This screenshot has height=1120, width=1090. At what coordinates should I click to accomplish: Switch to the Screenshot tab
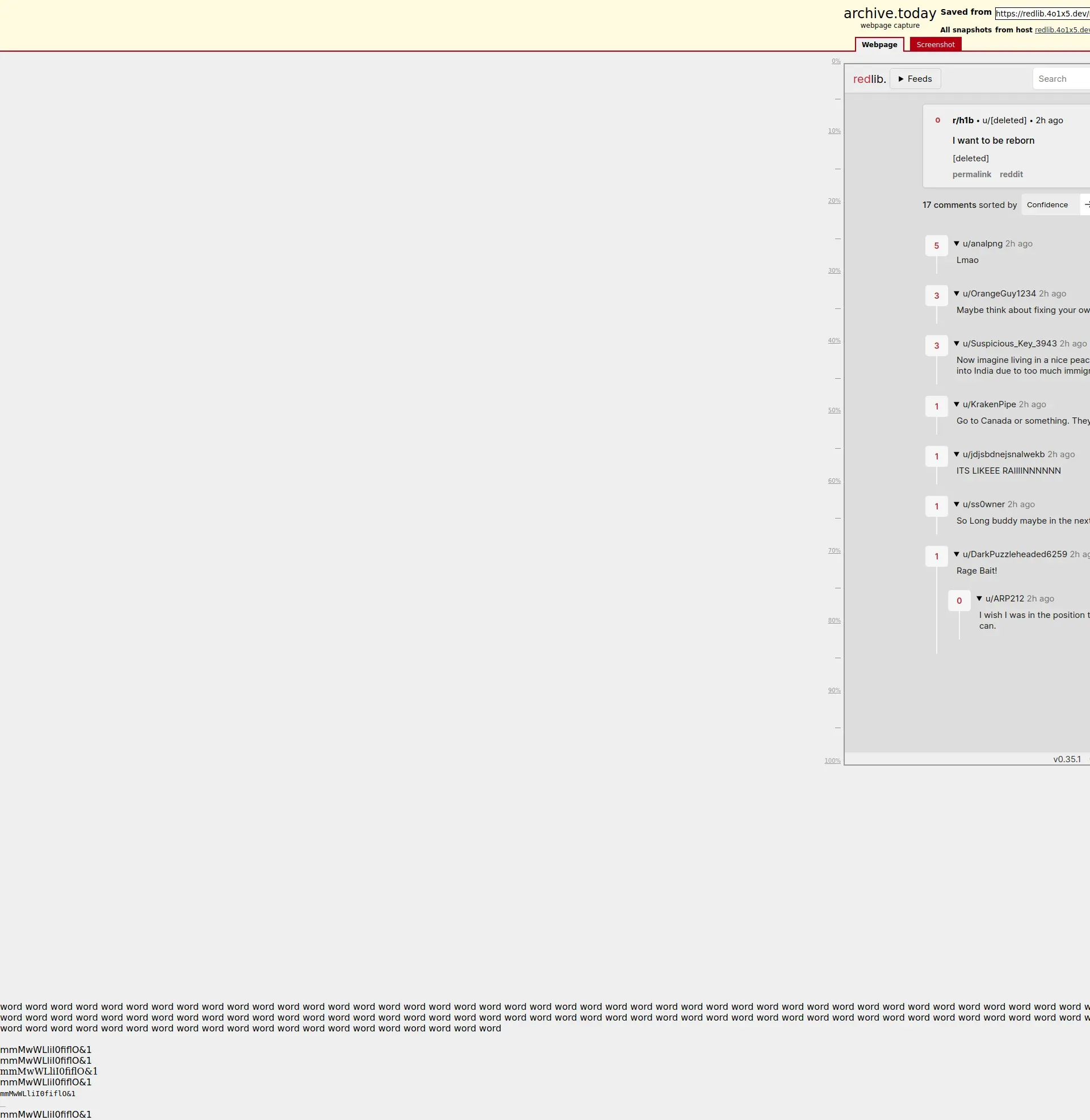[935, 45]
